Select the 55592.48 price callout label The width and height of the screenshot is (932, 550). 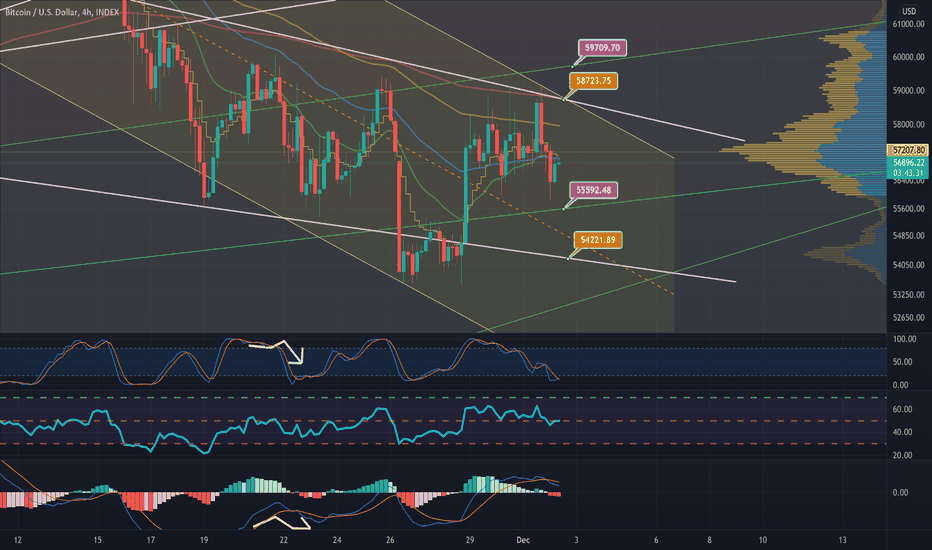tap(593, 190)
